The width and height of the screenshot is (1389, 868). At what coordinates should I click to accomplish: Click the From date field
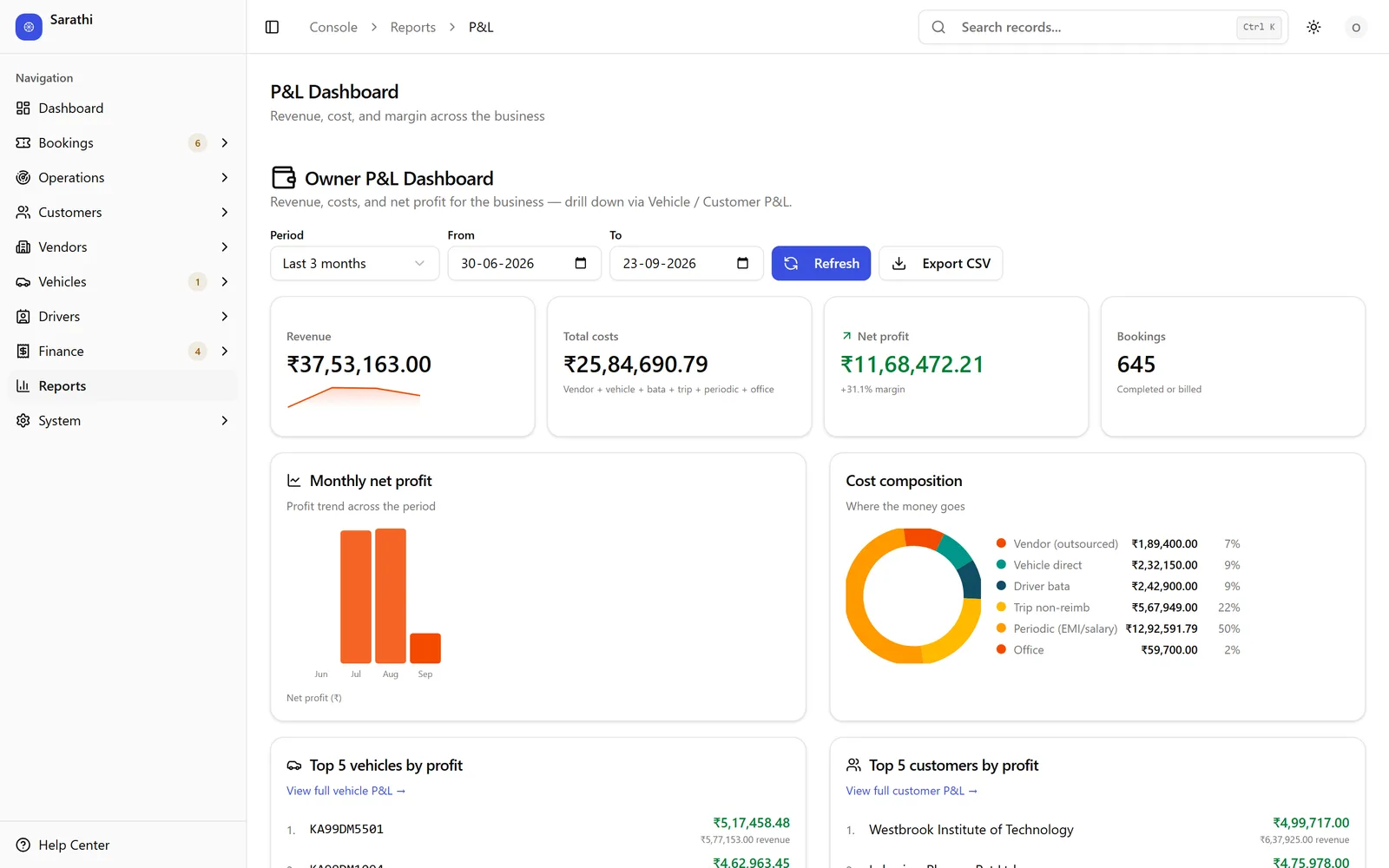point(523,263)
